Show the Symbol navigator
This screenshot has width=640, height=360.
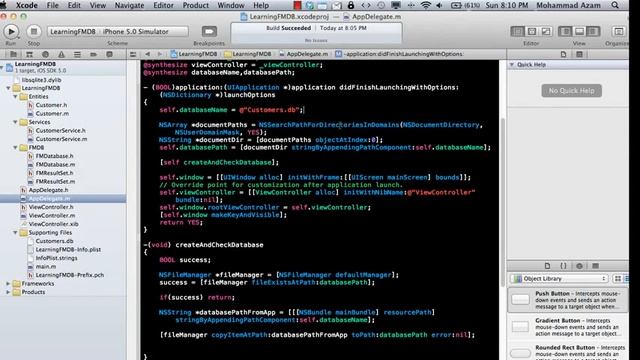pos(29,54)
